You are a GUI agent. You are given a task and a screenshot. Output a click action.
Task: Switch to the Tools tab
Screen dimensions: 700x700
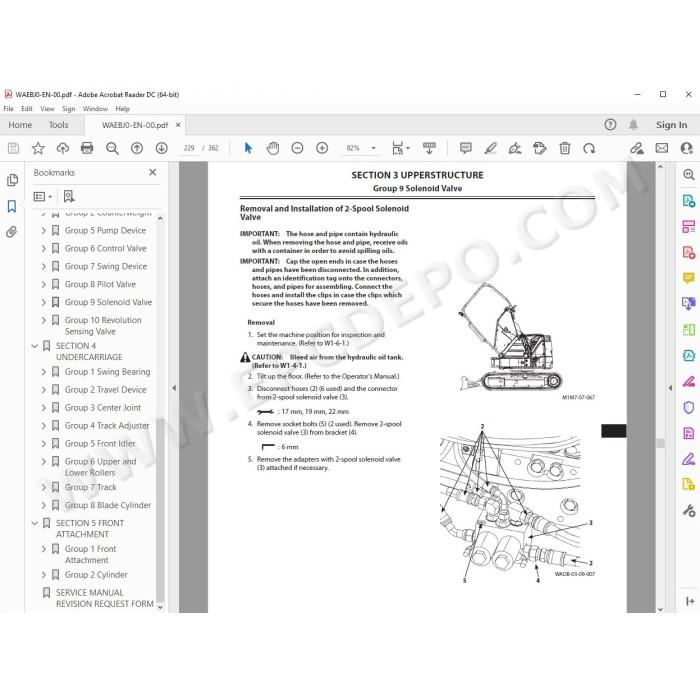coord(58,125)
